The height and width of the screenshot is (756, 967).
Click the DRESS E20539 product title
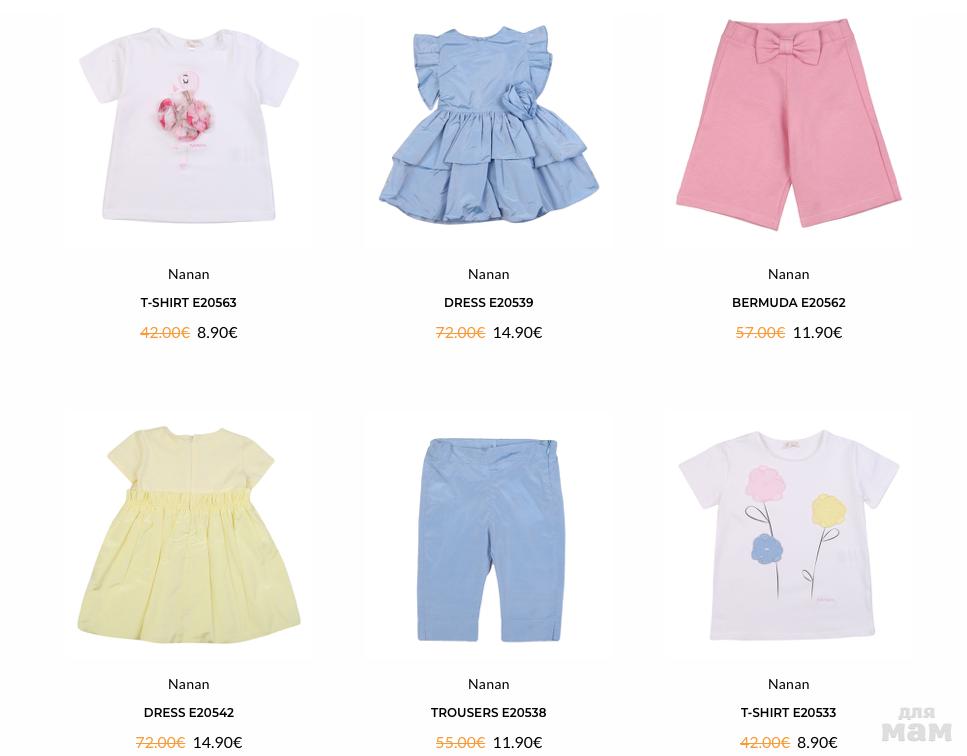click(488, 303)
